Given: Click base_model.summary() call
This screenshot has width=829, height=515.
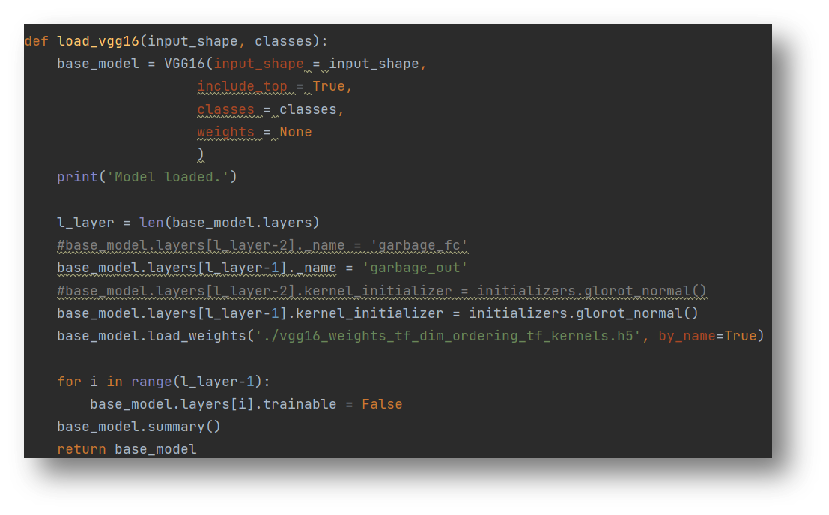Looking at the screenshot, I should point(139,426).
